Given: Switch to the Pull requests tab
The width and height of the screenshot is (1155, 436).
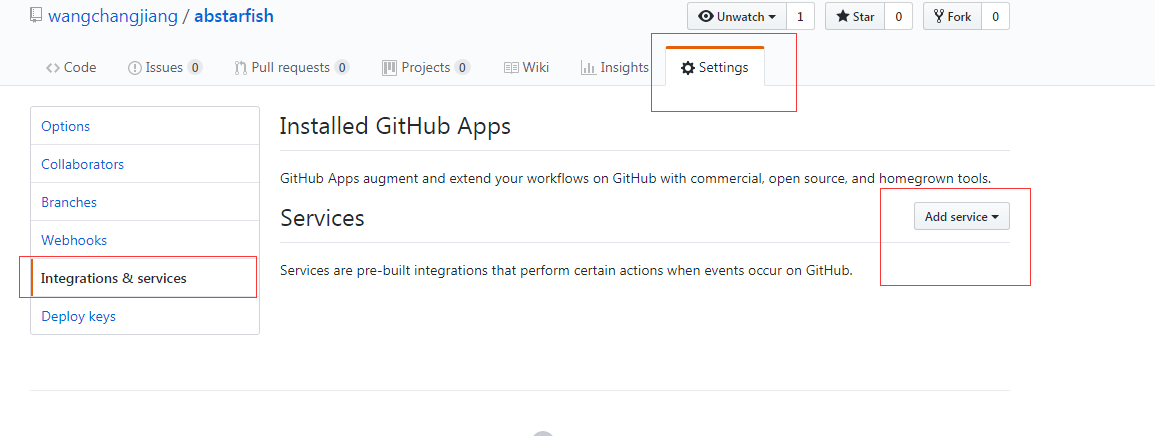Looking at the screenshot, I should click(291, 68).
